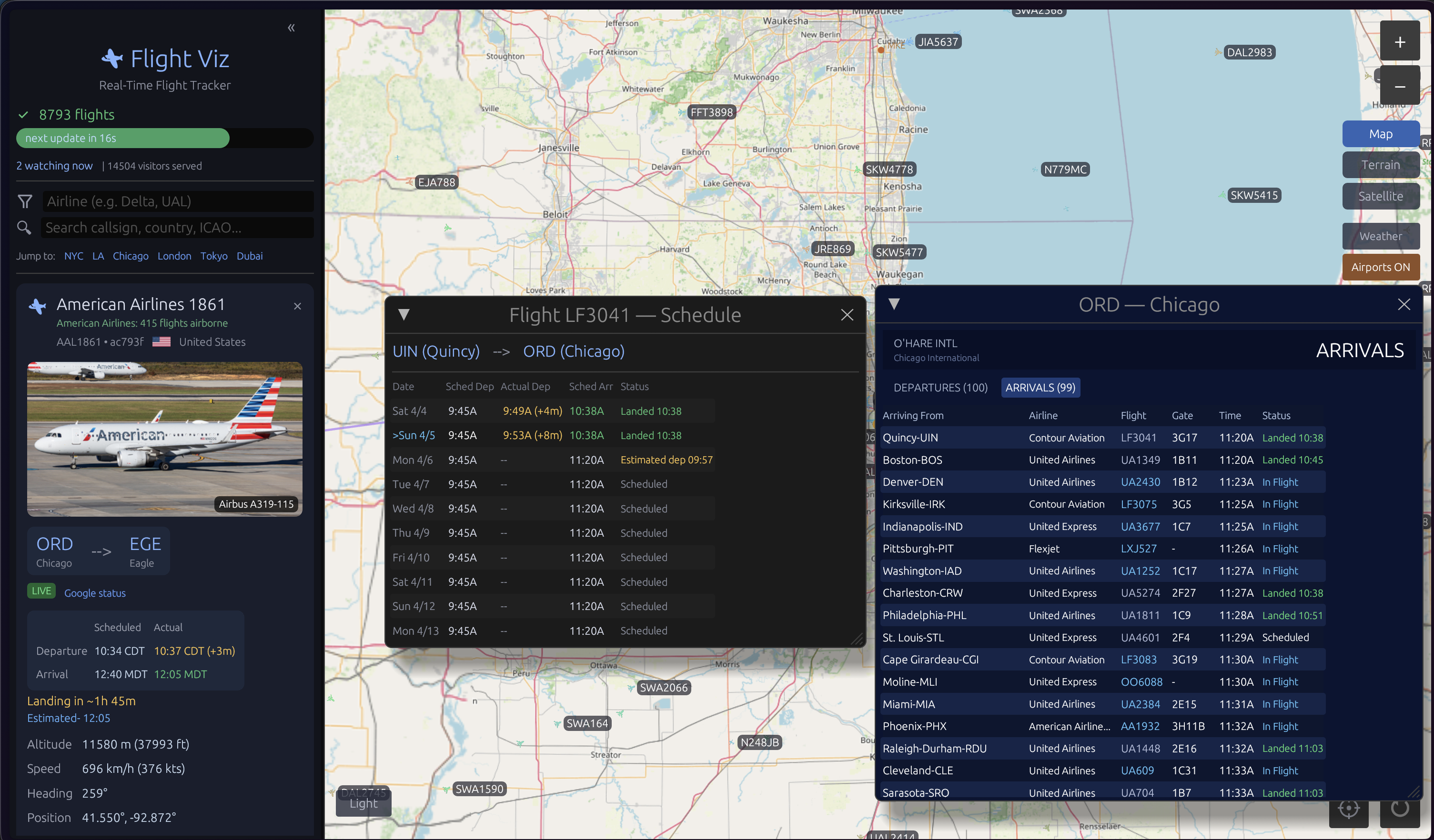1434x840 pixels.
Task: Select the Satellite map layer
Action: click(1380, 196)
